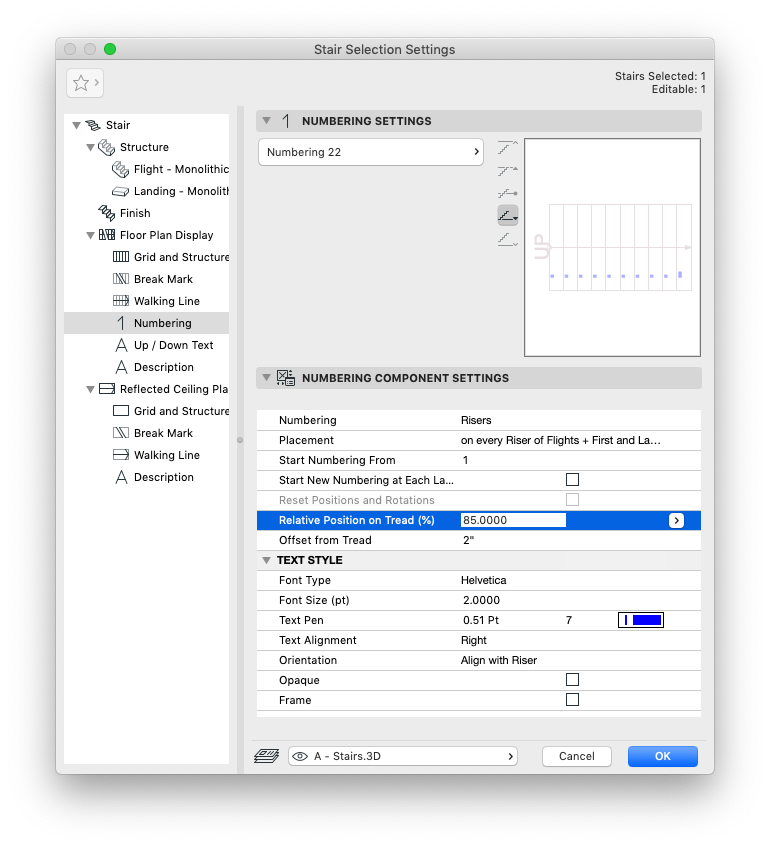This screenshot has height=848, width=770.
Task: Click Numbering Component Settings header icon
Action: pyautogui.click(x=286, y=378)
